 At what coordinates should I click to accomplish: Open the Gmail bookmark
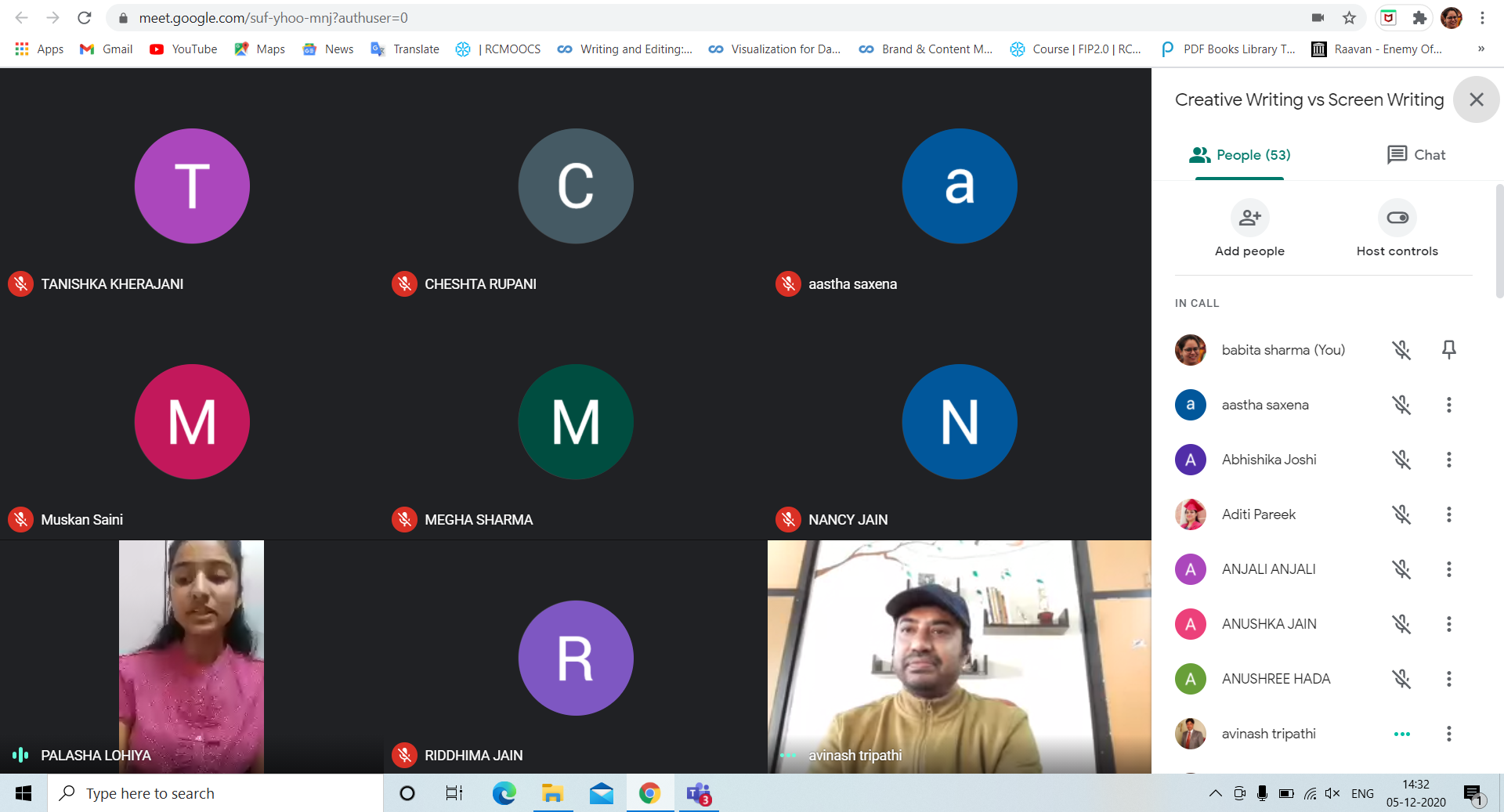tap(107, 49)
